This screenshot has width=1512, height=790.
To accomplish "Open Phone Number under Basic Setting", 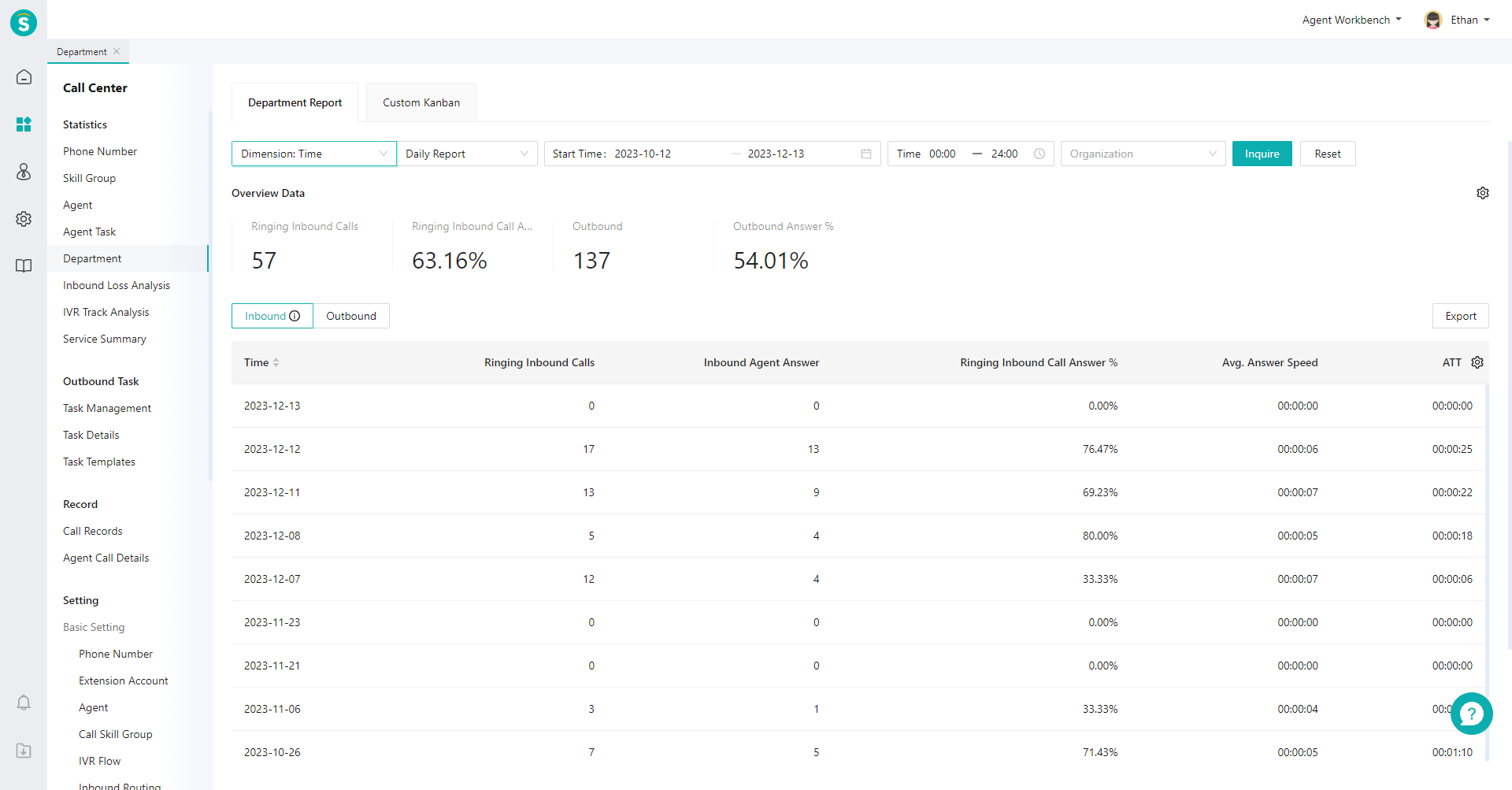I will [116, 654].
